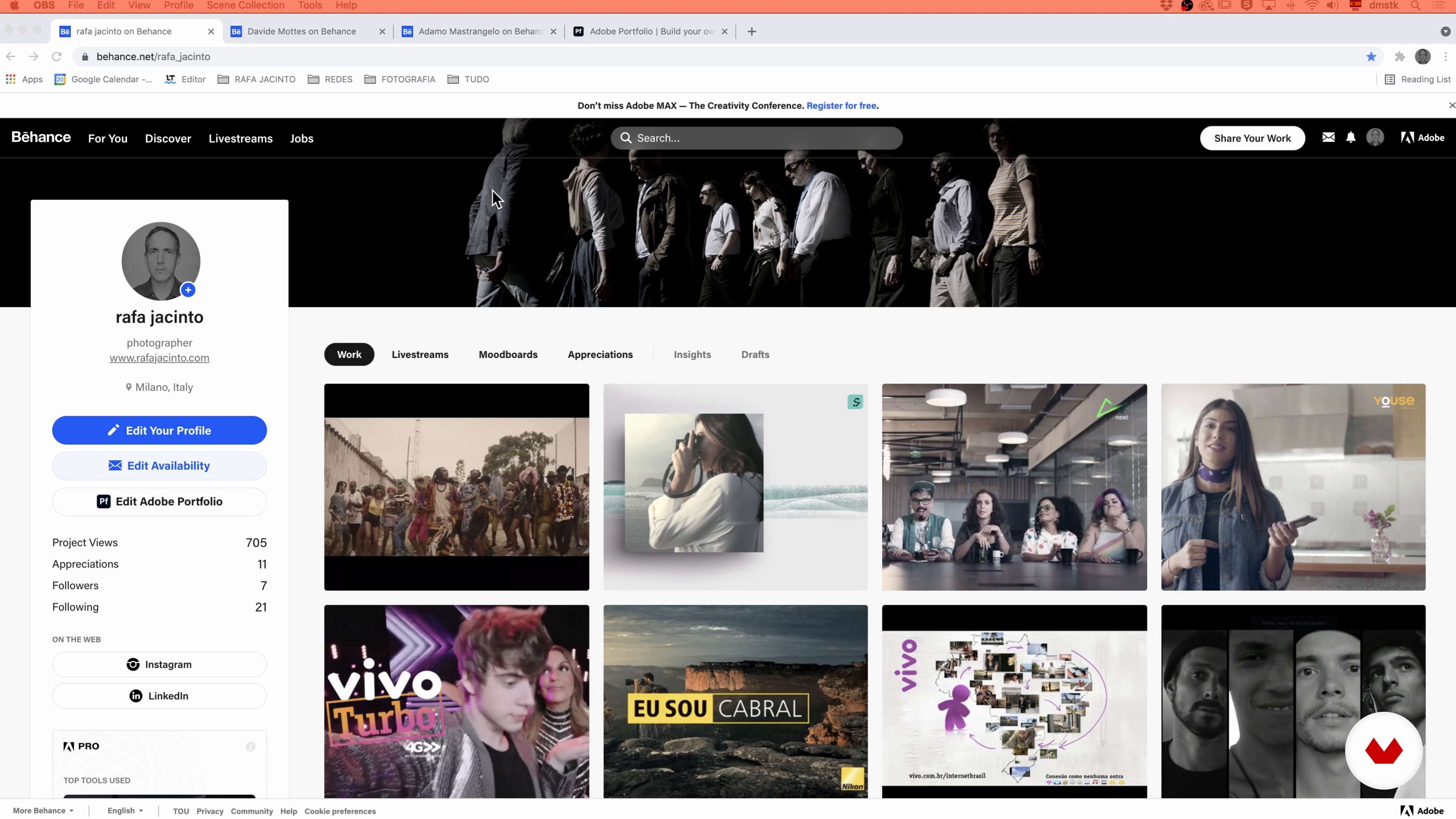Image resolution: width=1456 pixels, height=819 pixels.
Task: Close the Adobe MAX banner
Action: click(1451, 106)
